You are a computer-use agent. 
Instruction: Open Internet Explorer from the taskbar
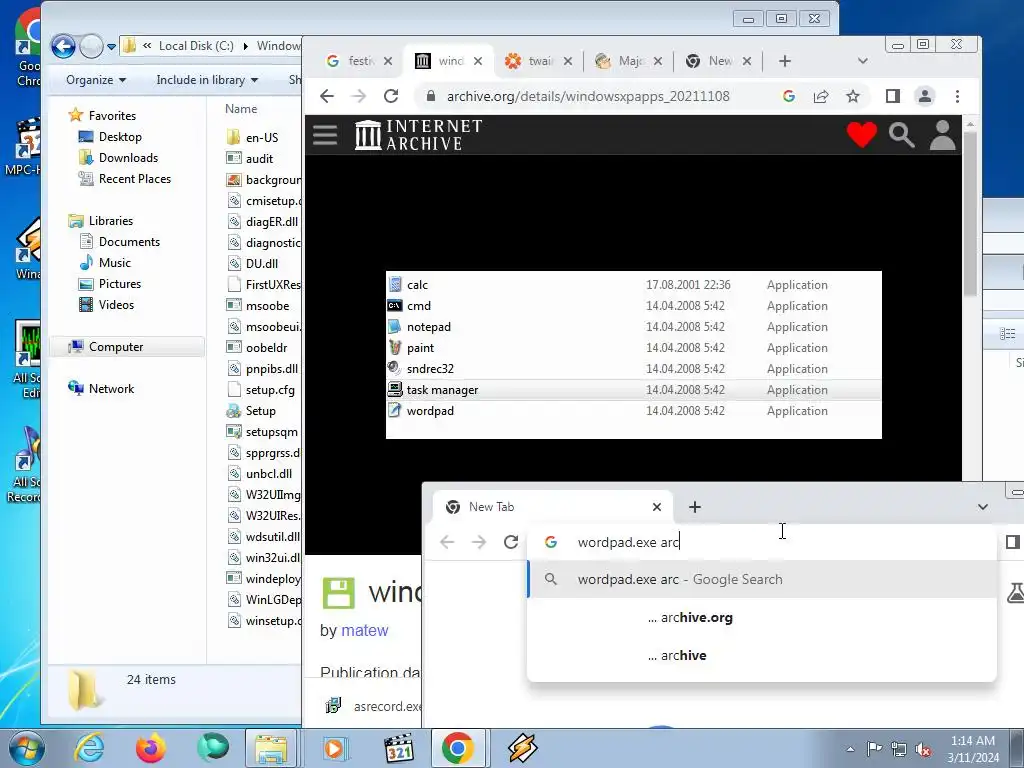click(89, 748)
